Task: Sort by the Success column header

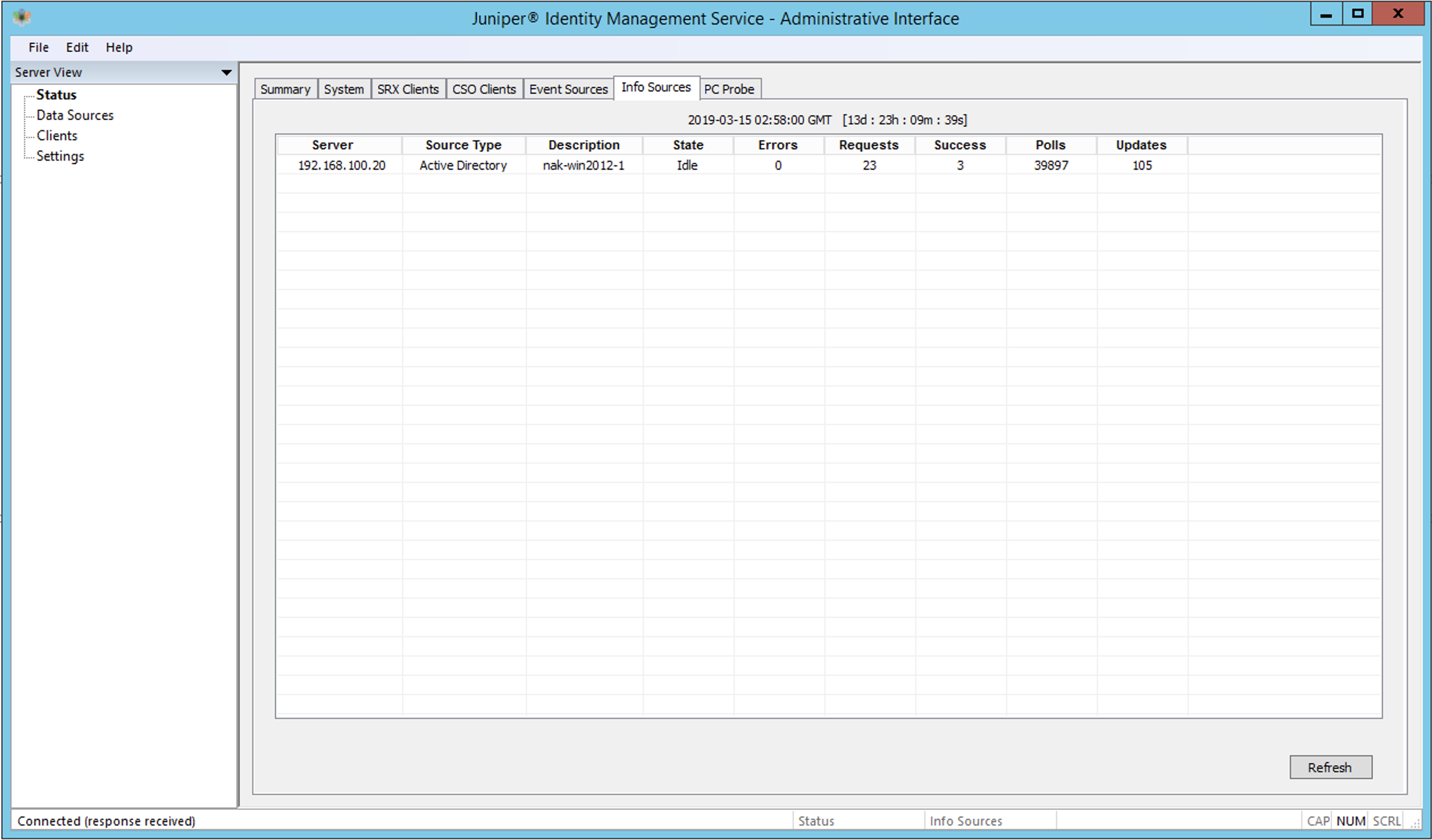Action: pos(960,145)
